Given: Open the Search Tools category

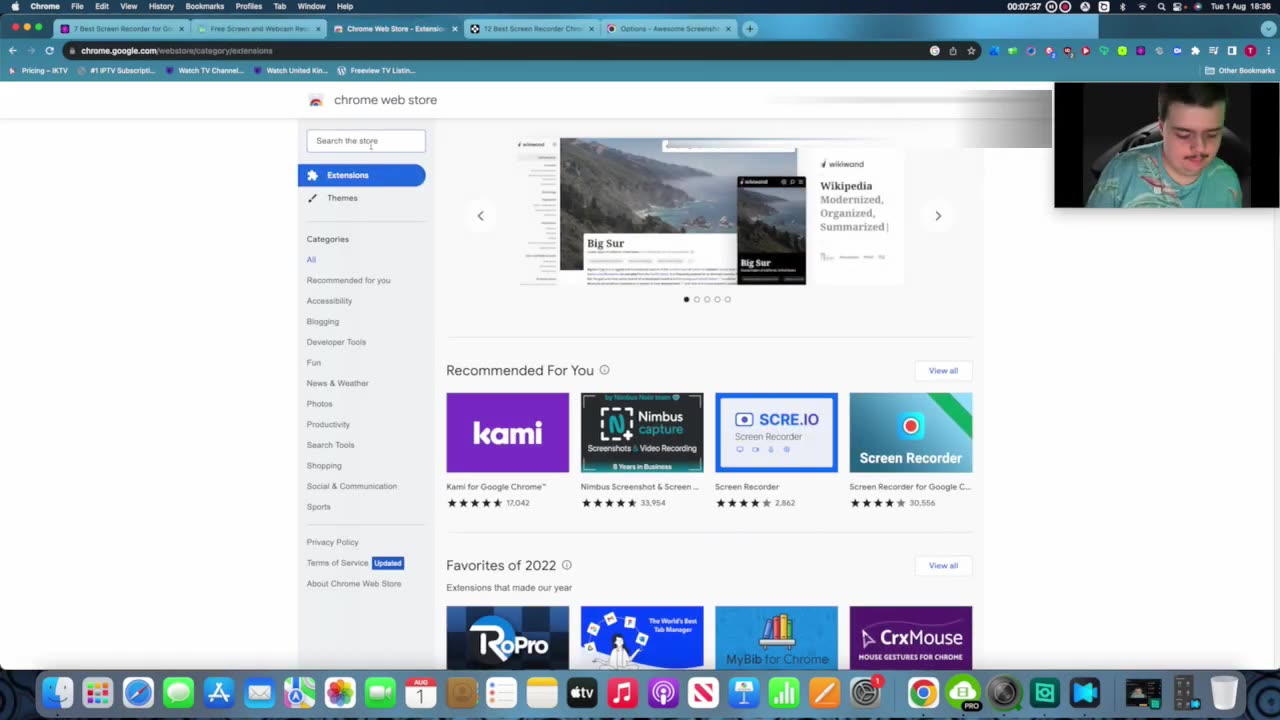Looking at the screenshot, I should point(330,445).
